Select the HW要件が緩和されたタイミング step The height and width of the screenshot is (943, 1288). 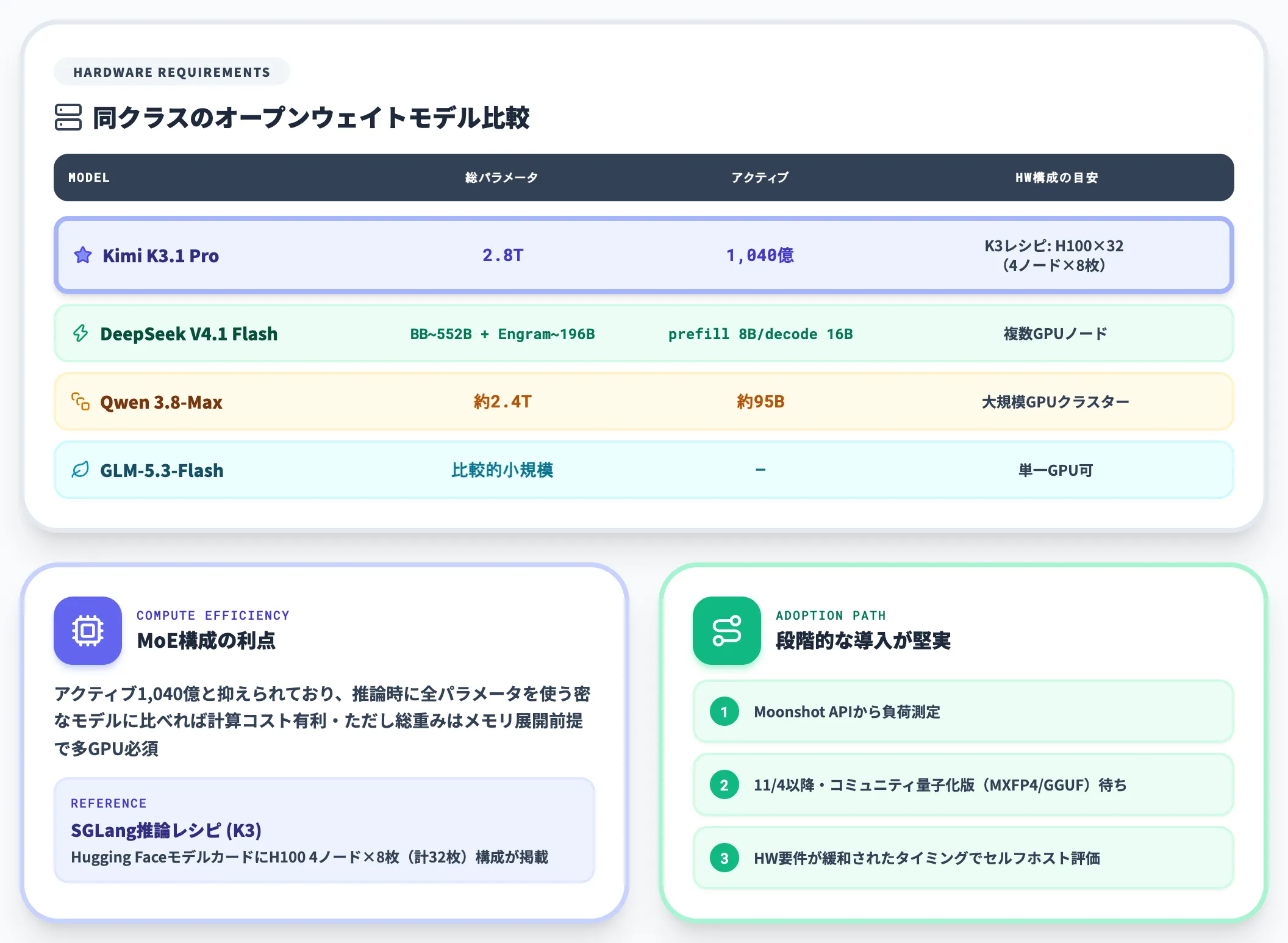[964, 858]
